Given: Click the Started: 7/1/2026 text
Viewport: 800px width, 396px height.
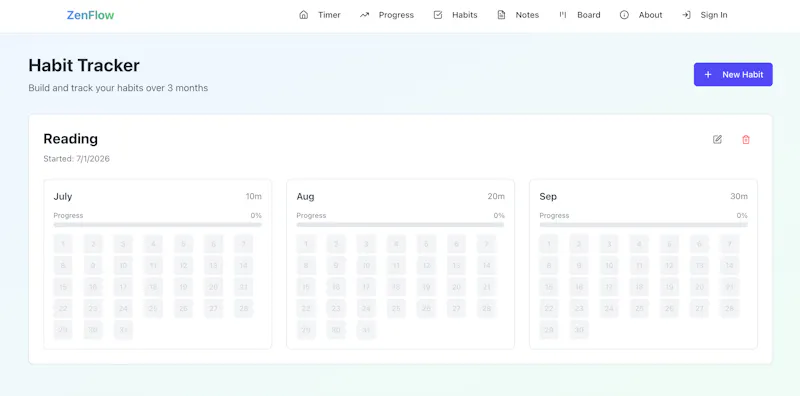Looking at the screenshot, I should tap(77, 159).
